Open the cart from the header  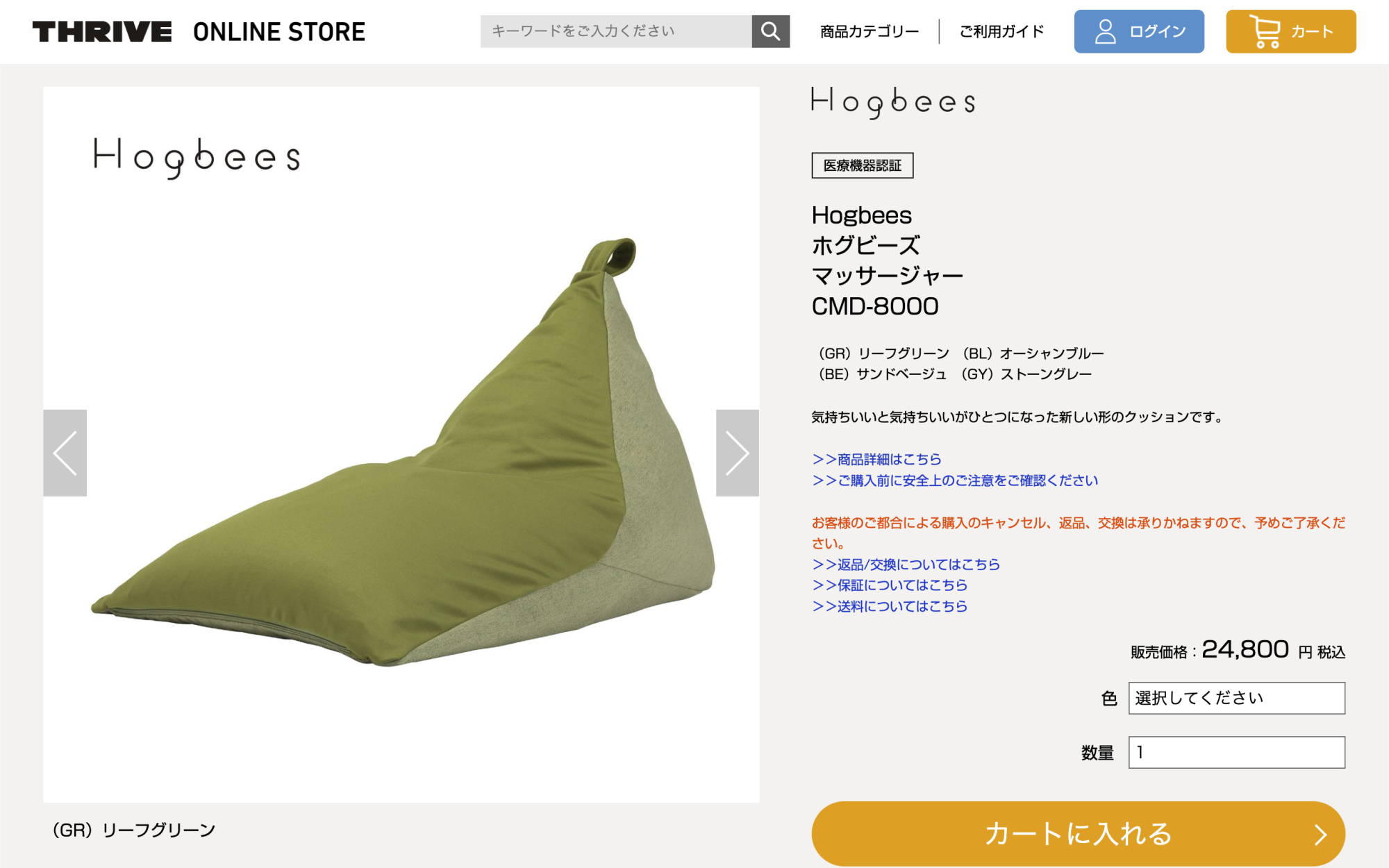point(1290,31)
